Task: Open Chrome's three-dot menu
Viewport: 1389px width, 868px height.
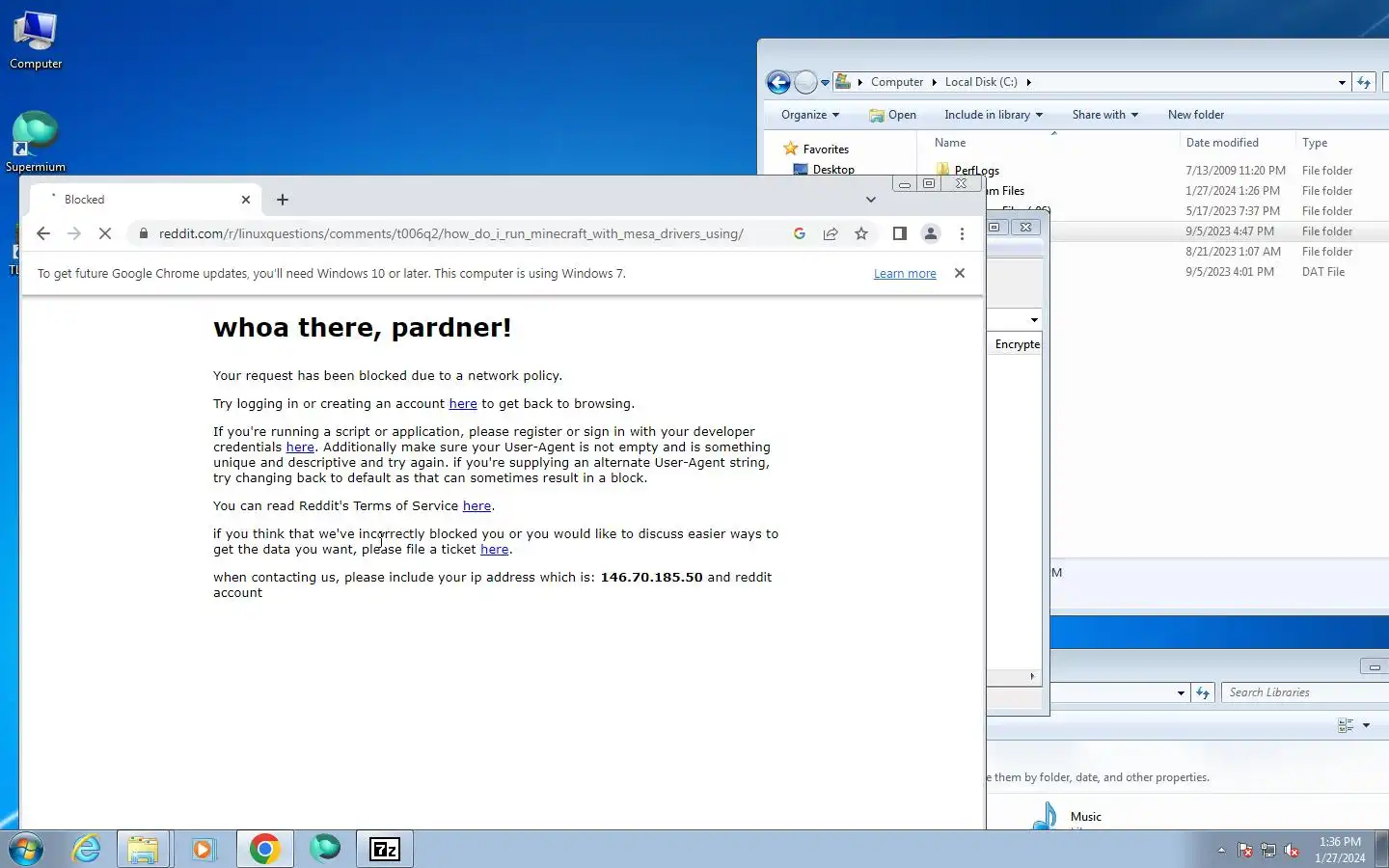Action: [x=962, y=233]
